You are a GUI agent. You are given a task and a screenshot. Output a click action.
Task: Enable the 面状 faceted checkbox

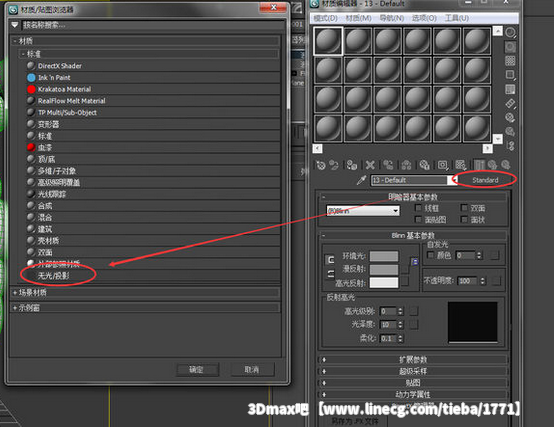(464, 219)
